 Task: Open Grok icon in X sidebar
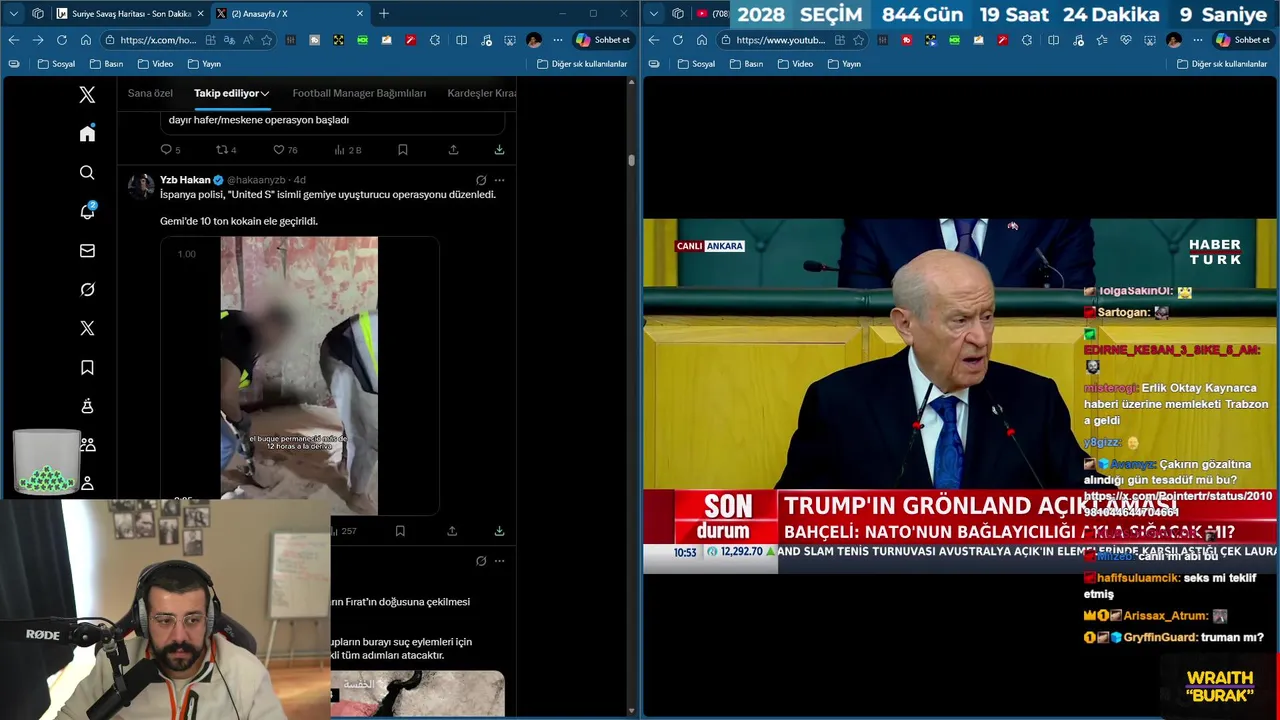pyautogui.click(x=87, y=289)
